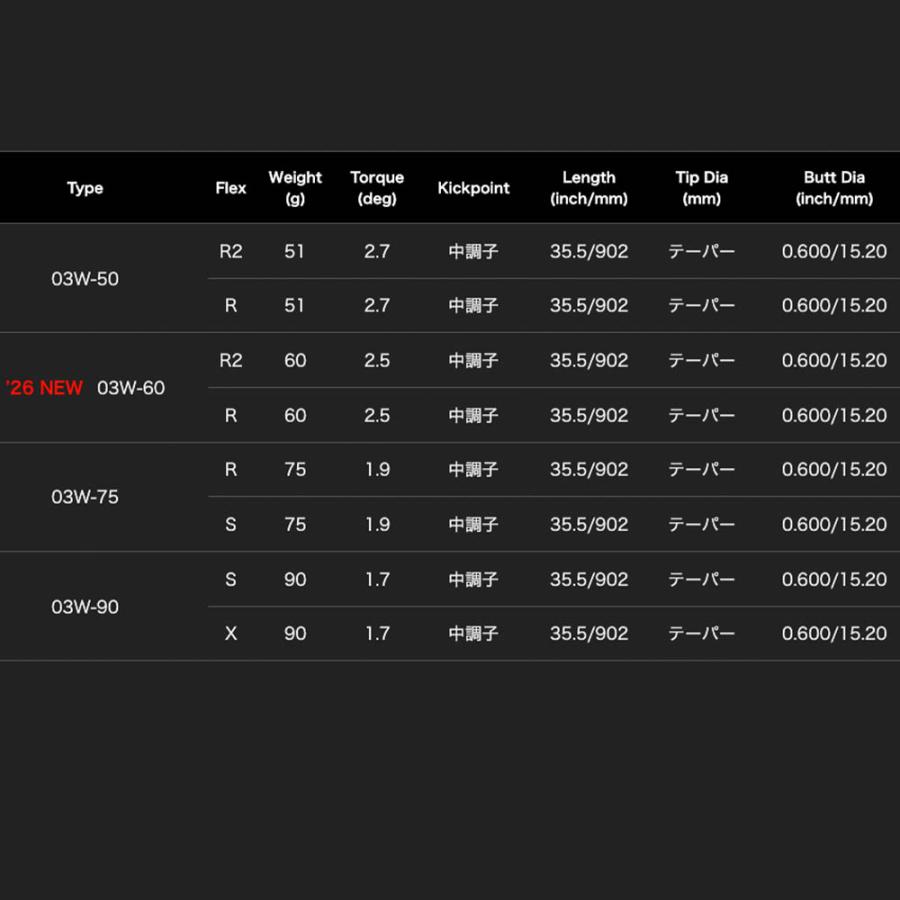The width and height of the screenshot is (900, 900).
Task: Click the R flex cell for 03W-75
Action: pyautogui.click(x=231, y=470)
